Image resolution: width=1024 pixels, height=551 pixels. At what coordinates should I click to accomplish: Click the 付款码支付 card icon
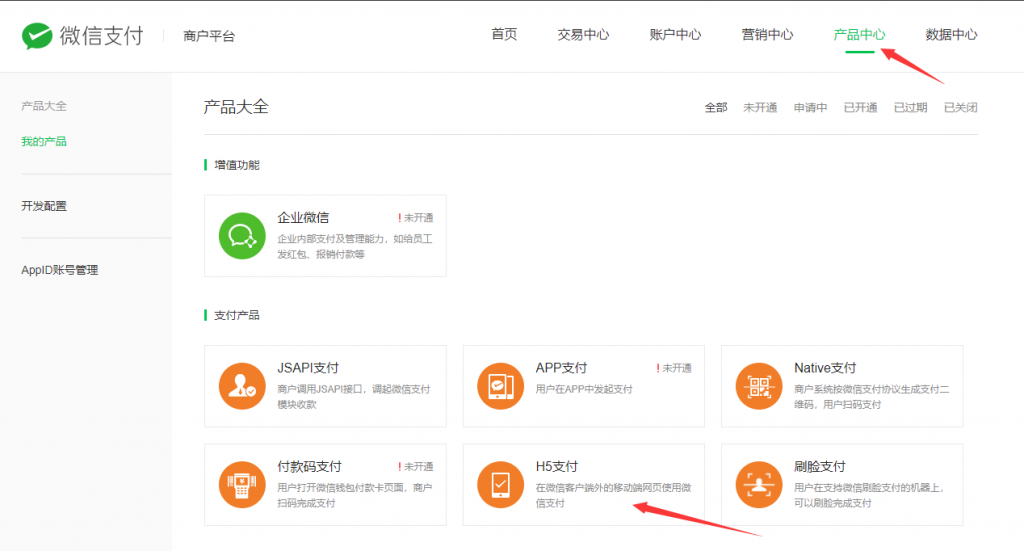[242, 485]
